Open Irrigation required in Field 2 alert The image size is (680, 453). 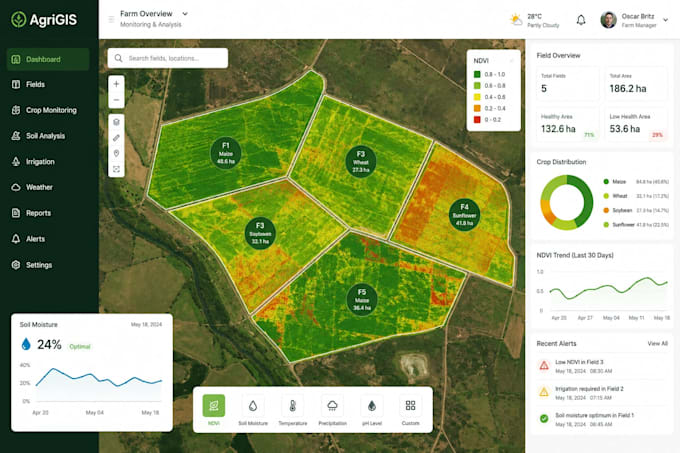pos(602,393)
